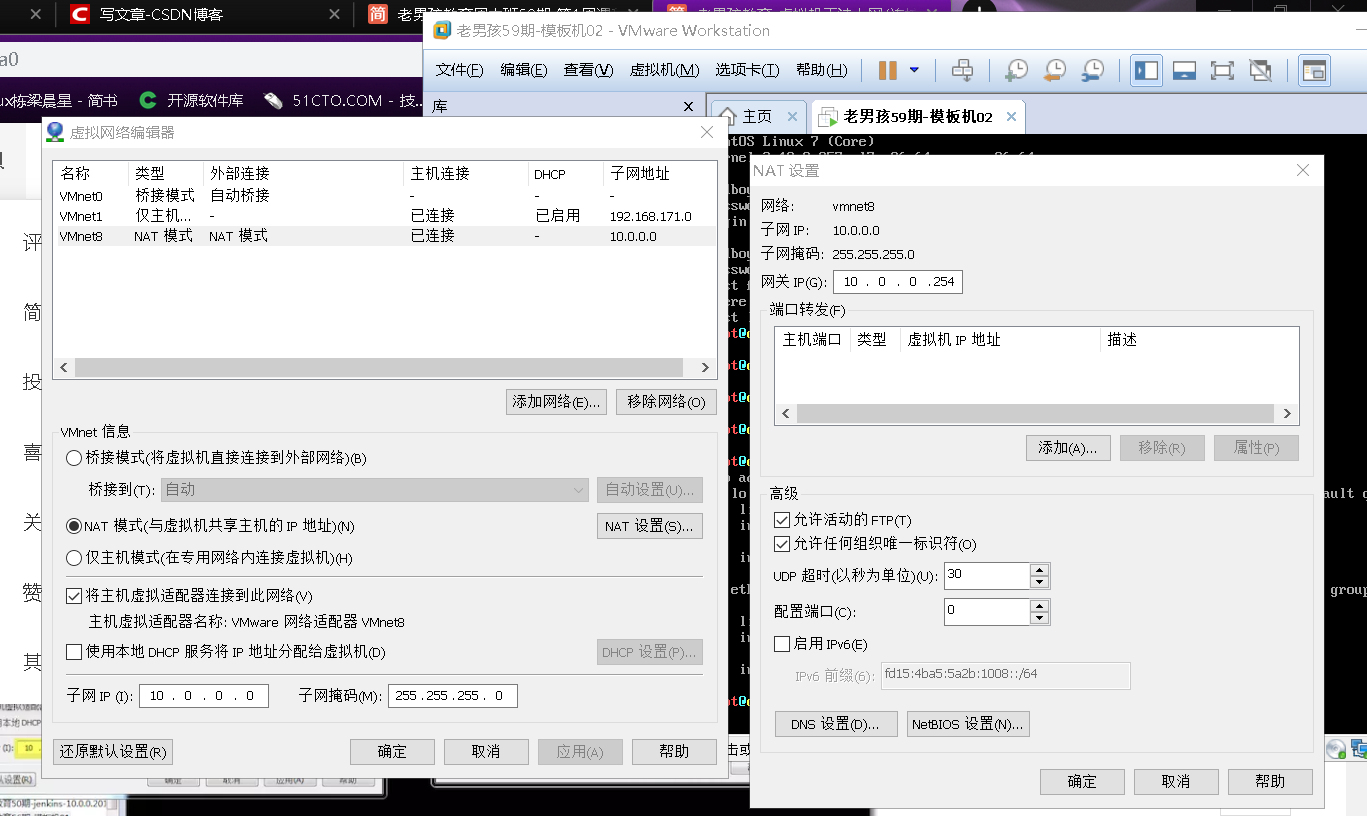Click the 移除网络(O) button

coord(666,402)
